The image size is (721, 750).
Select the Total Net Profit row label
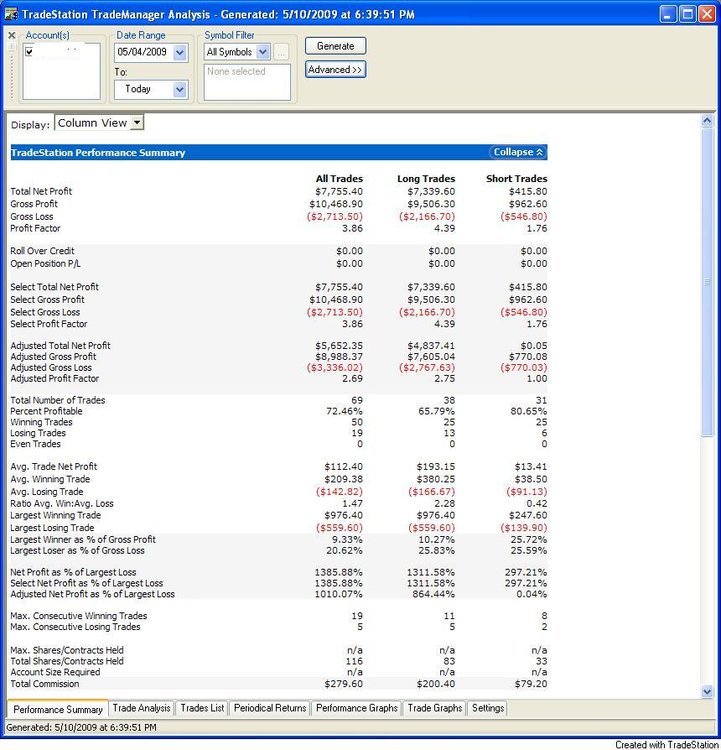coord(41,191)
